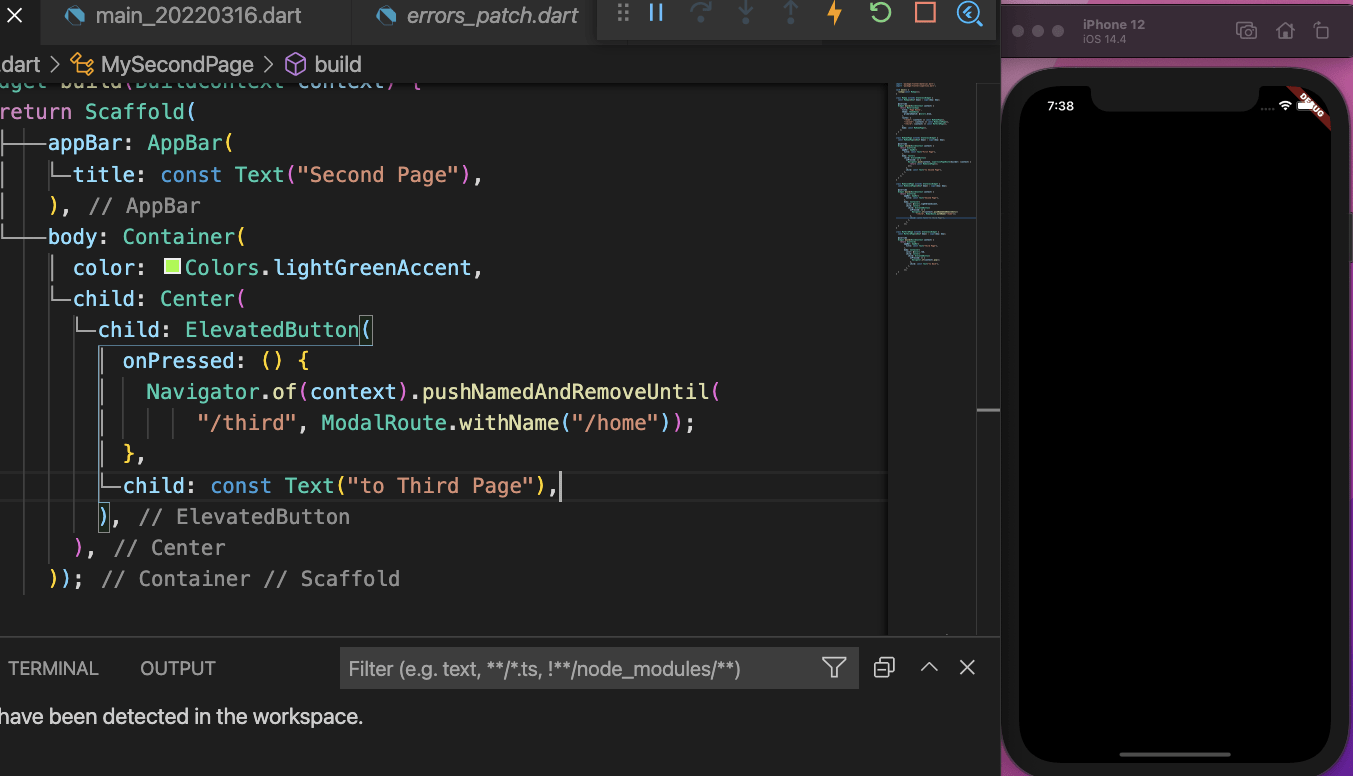Click the appBar: AppBar line
Image resolution: width=1353 pixels, height=776 pixels.
(140, 143)
